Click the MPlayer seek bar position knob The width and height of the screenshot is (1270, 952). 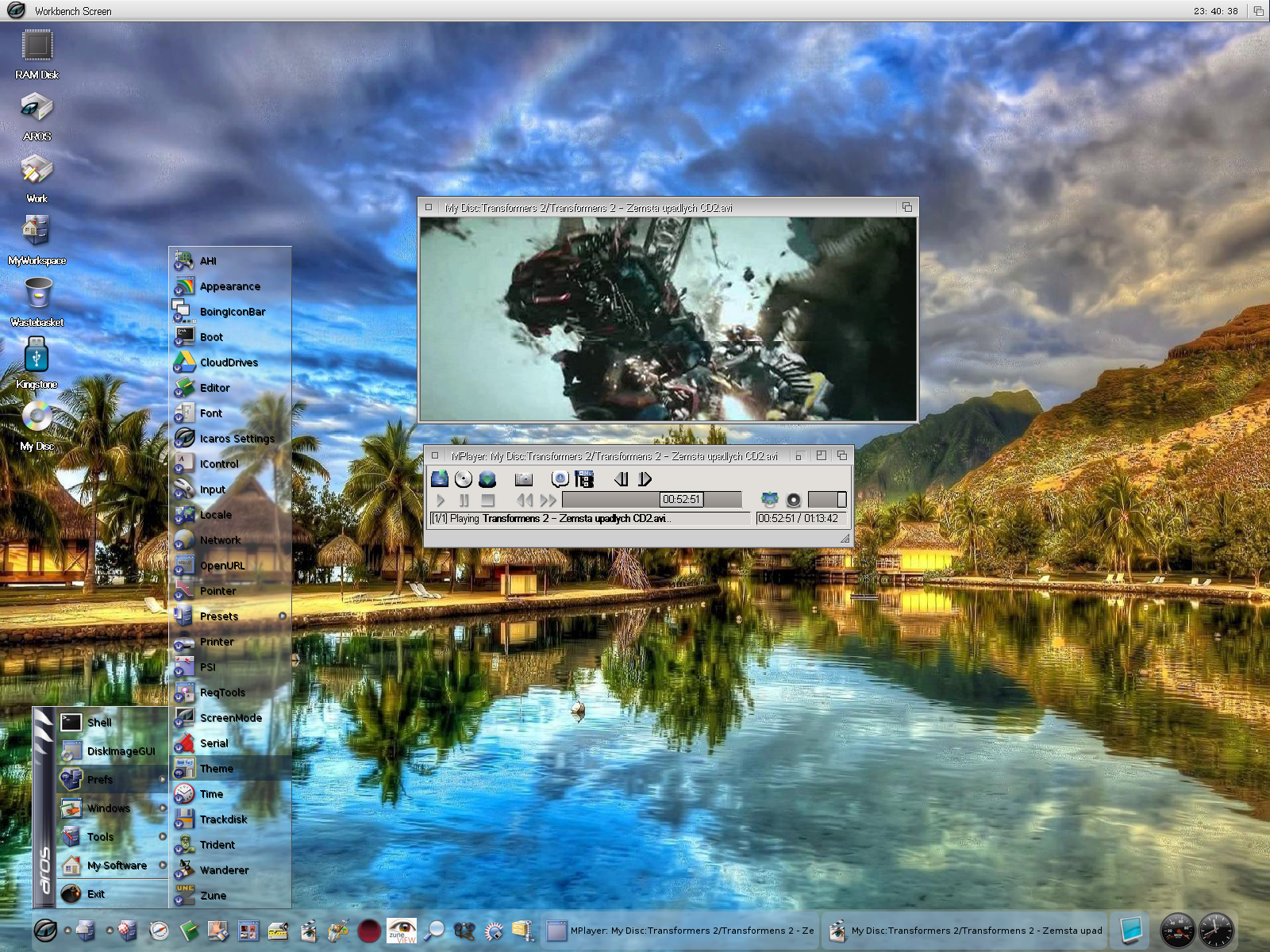point(682,499)
